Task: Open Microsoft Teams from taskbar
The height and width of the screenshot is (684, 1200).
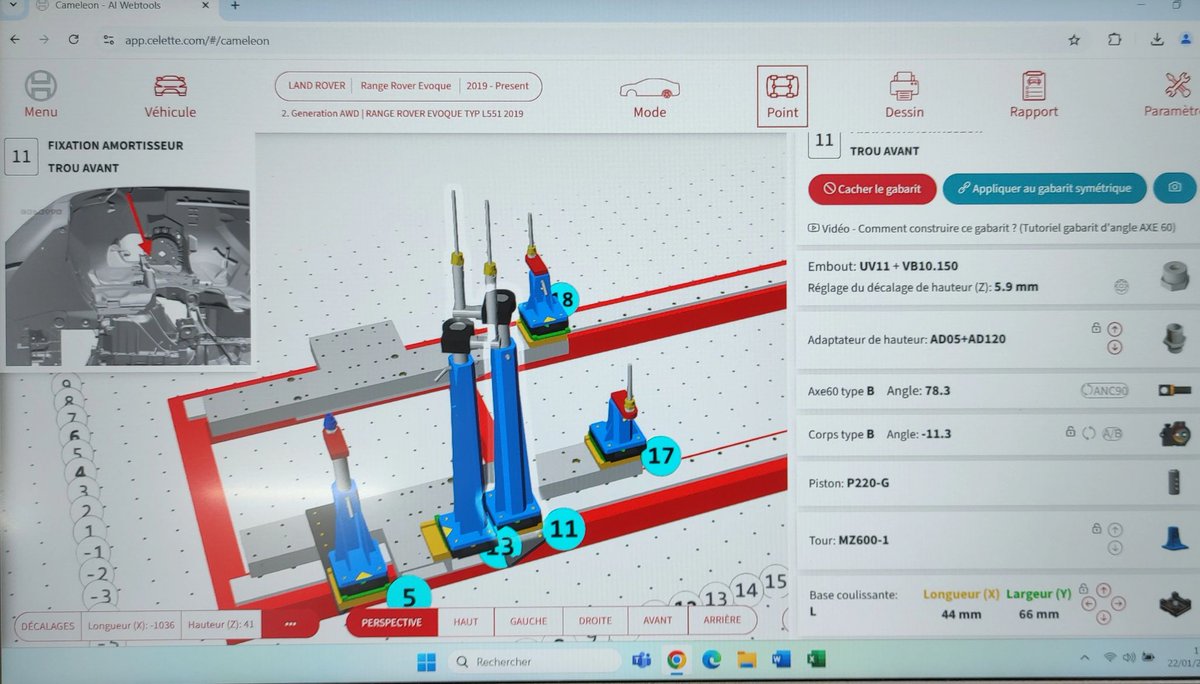Action: (641, 660)
